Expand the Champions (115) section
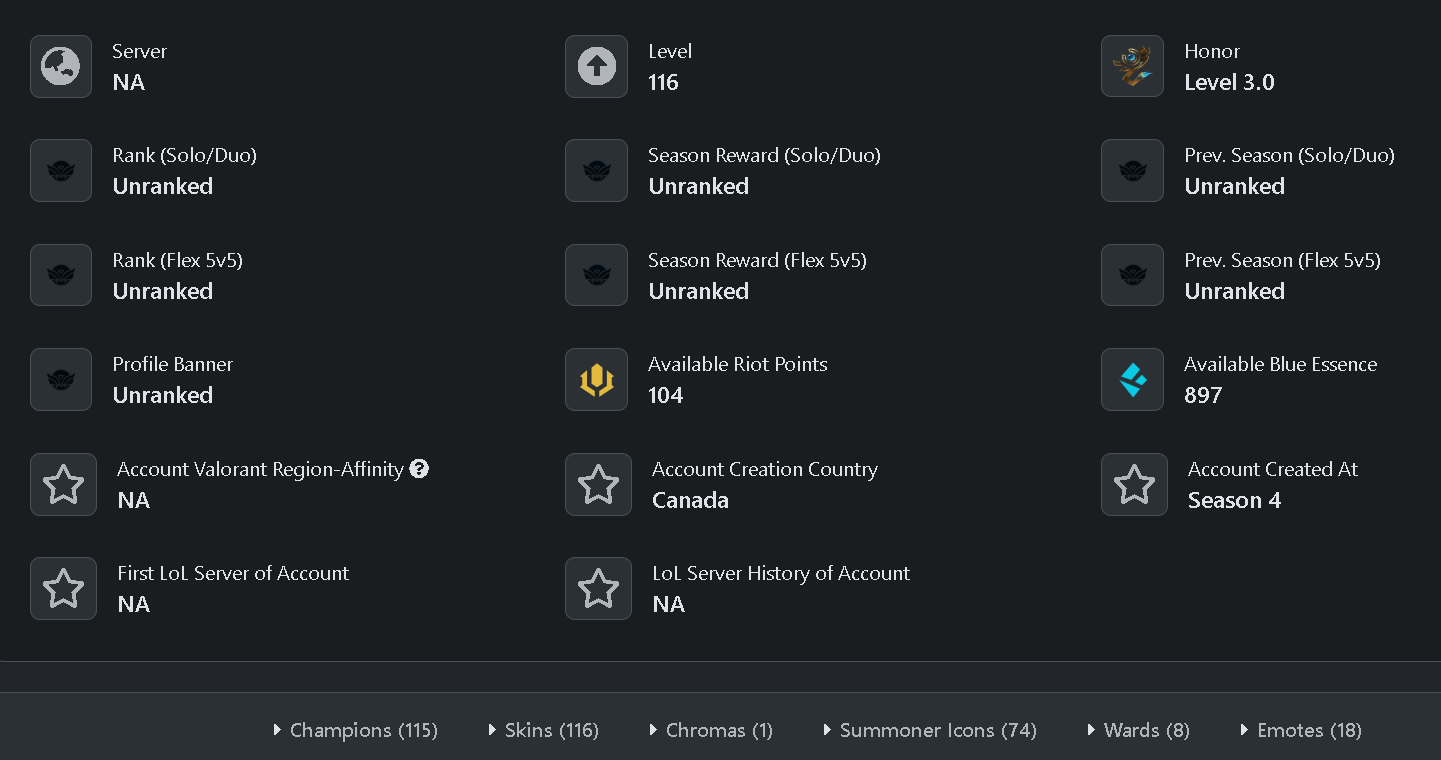Viewport: 1441px width, 760px height. [x=355, y=730]
